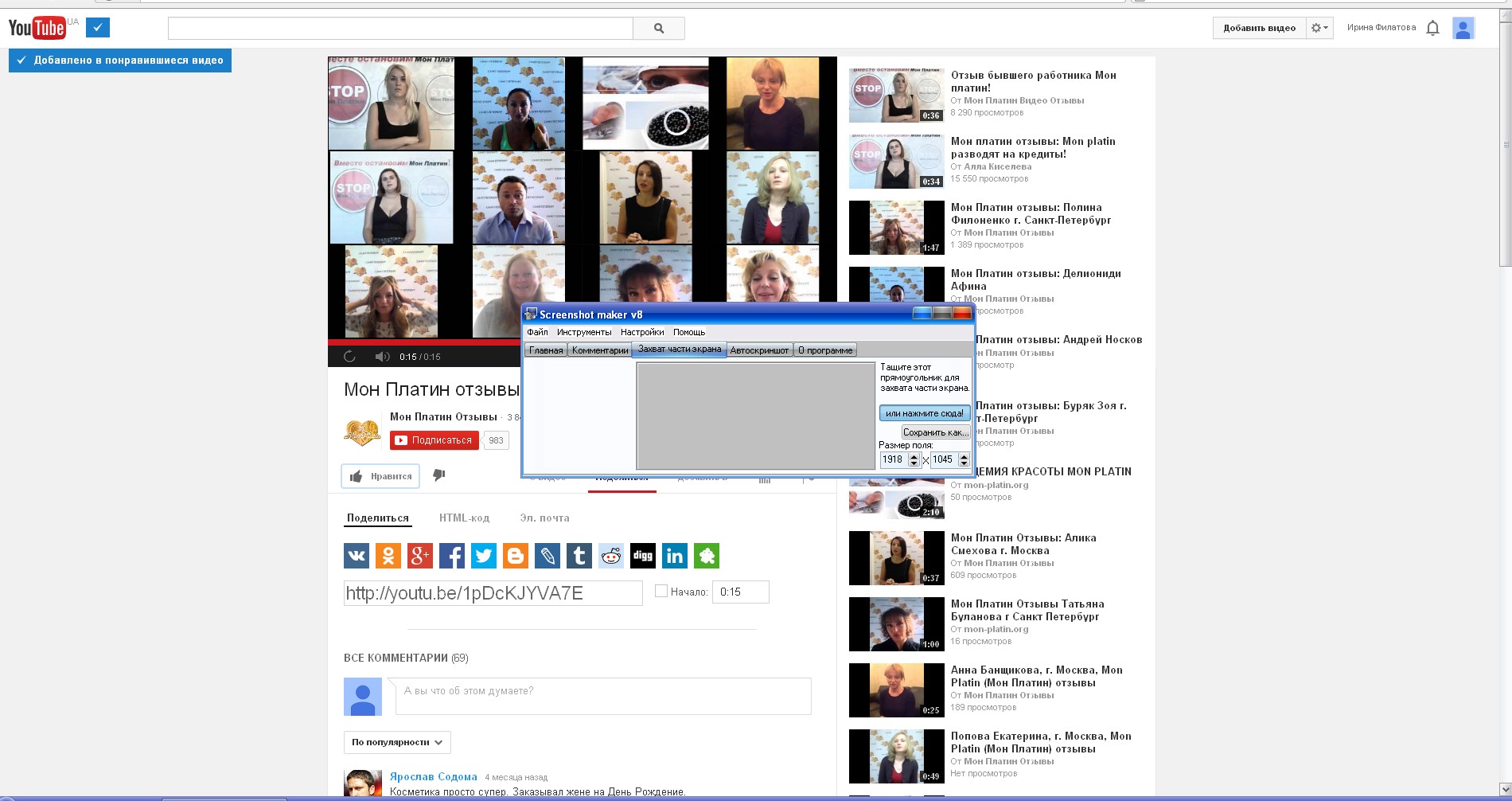1512x801 pixels.
Task: Switch to the HTML-код tab
Action: pyautogui.click(x=464, y=518)
